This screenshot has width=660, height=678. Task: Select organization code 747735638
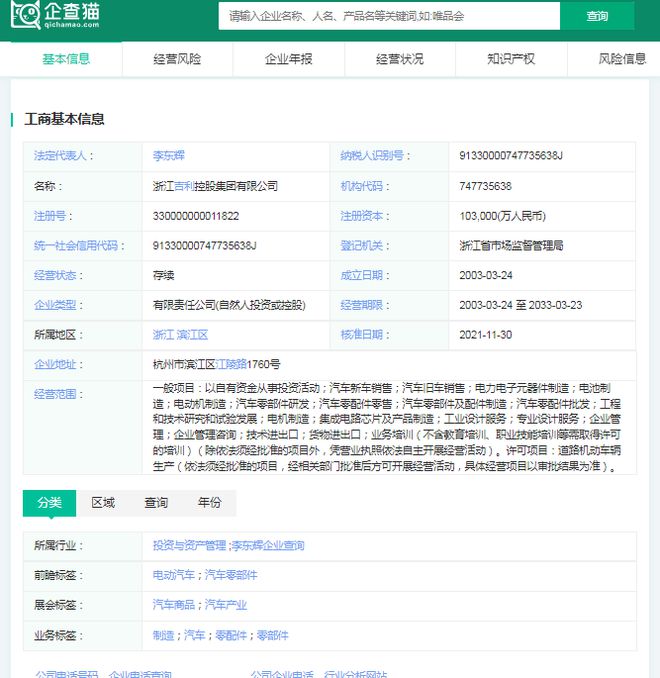[x=485, y=186]
